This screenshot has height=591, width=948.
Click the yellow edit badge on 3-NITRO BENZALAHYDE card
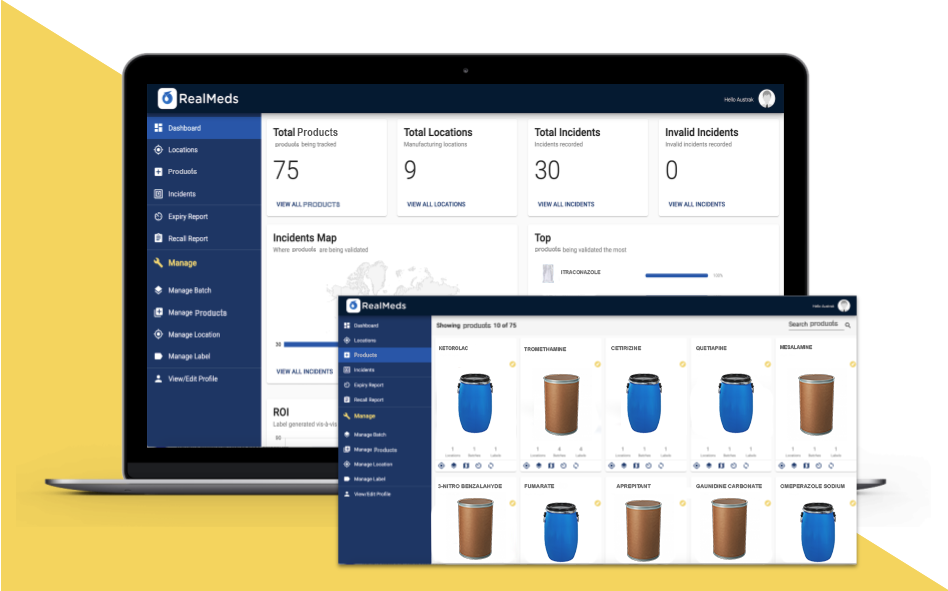coord(512,503)
